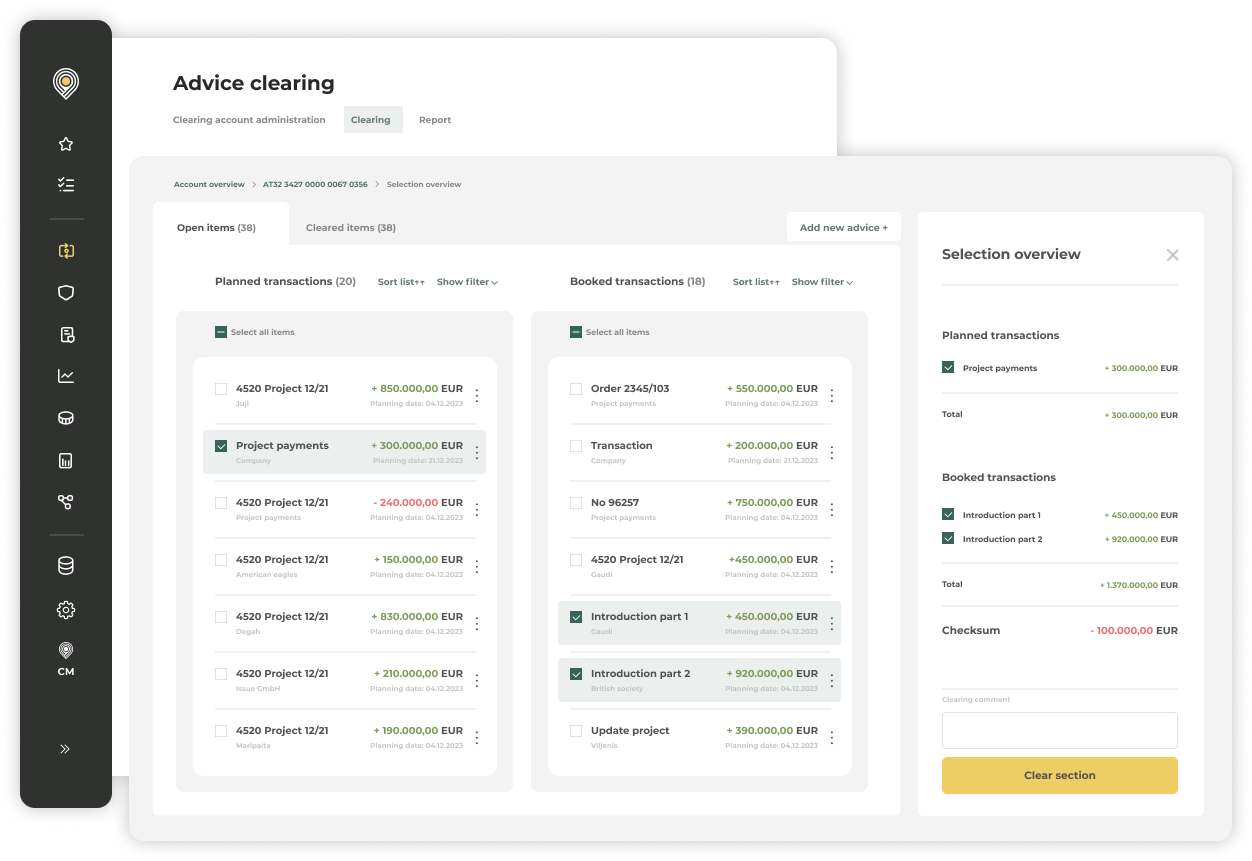The width and height of the screenshot is (1252, 861).
Task: Click the Account overview breadcrumb link
Action: coord(209,184)
